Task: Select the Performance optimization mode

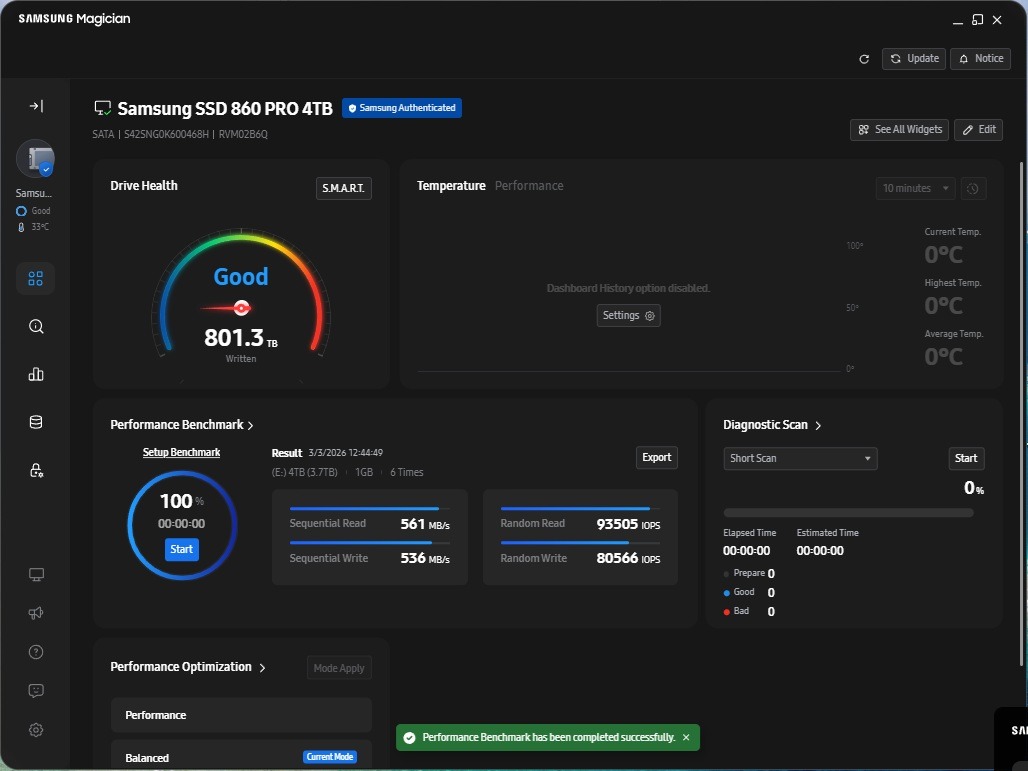Action: tap(241, 715)
